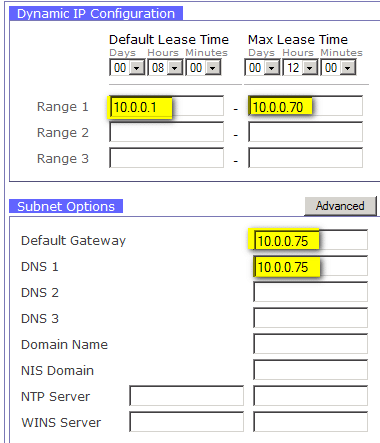380x443 pixels.
Task: Click the Default Gateway field
Action: 310,240
